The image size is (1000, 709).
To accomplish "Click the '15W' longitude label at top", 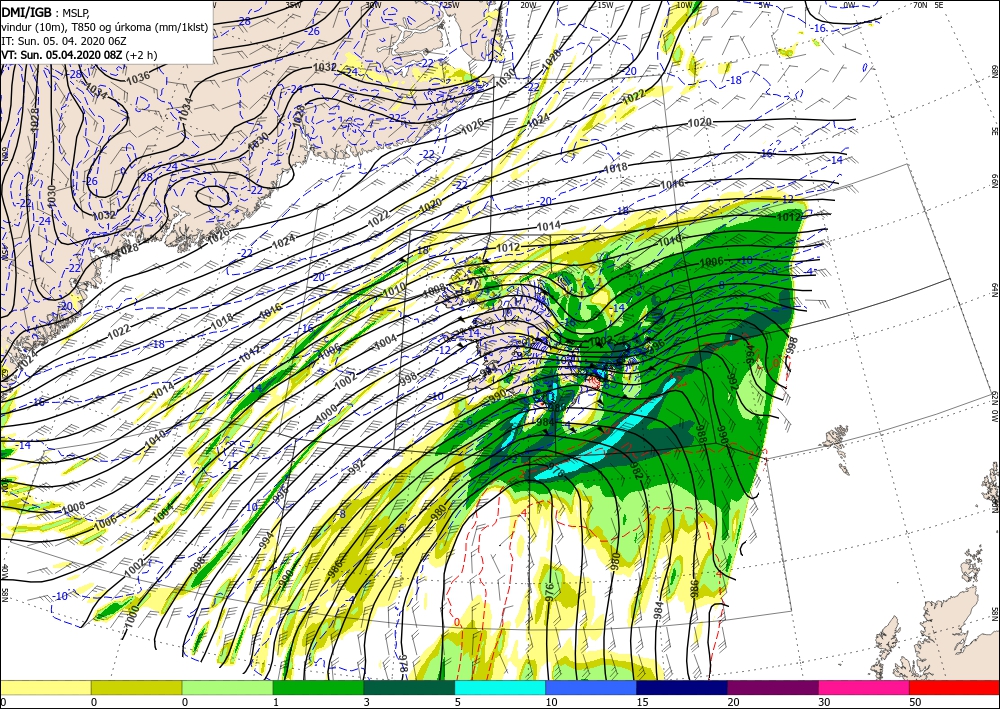I will point(605,4).
